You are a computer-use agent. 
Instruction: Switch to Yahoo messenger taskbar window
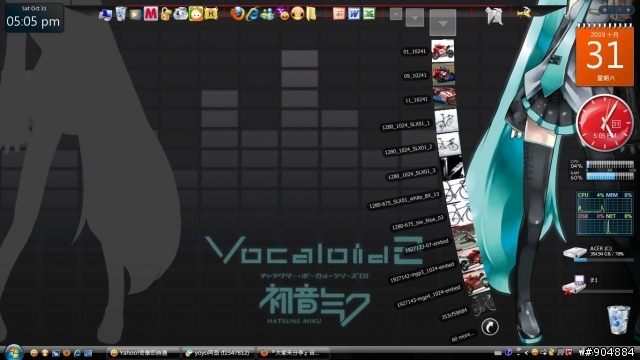(x=143, y=353)
